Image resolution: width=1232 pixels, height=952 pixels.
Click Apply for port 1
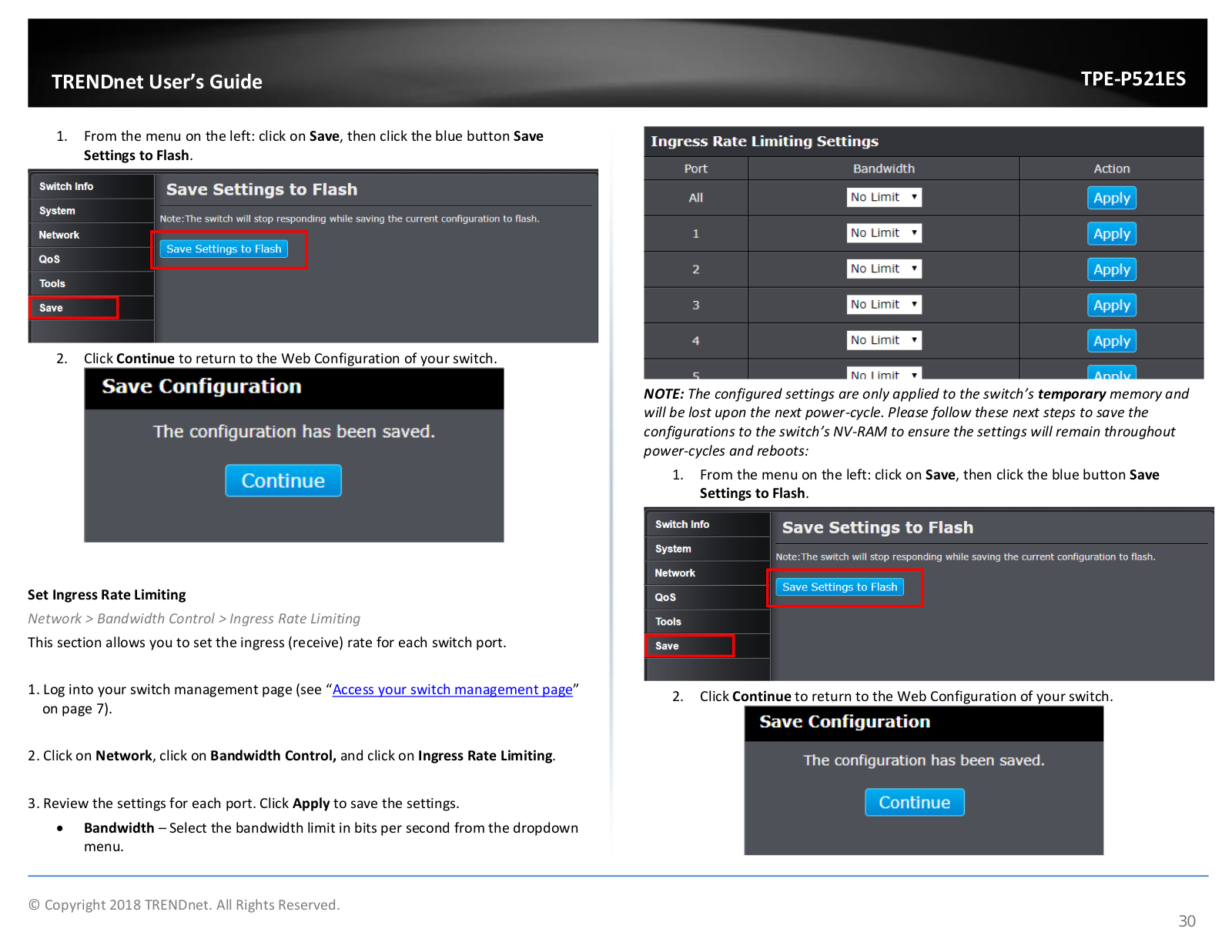coord(1112,234)
